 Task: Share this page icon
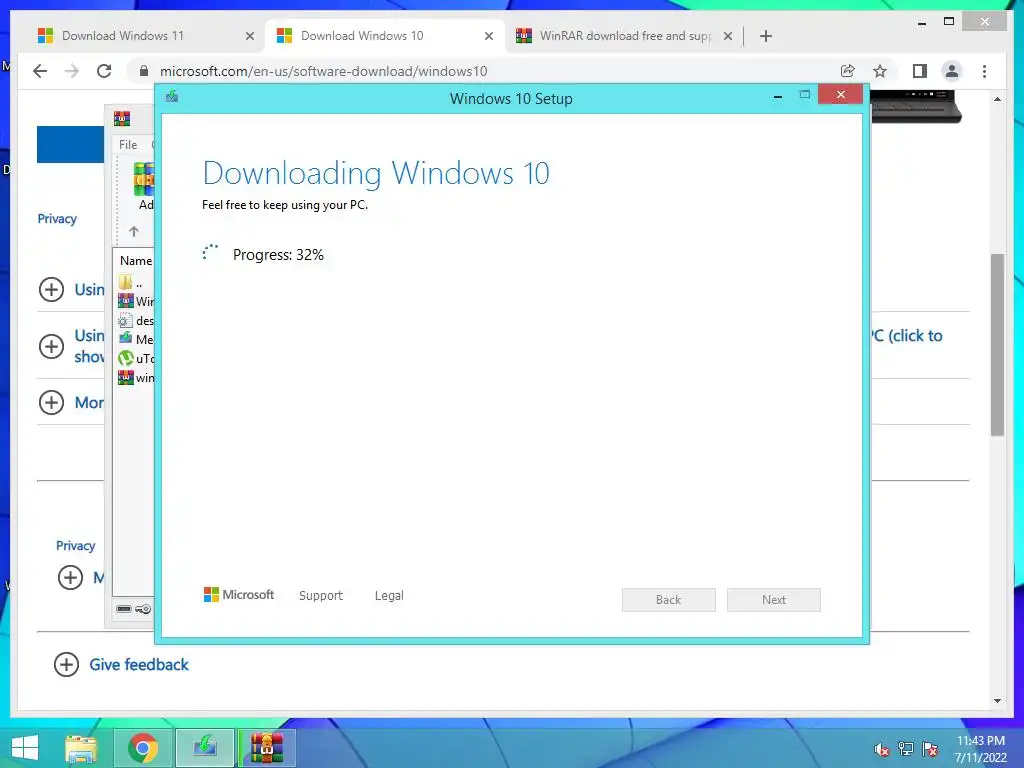[x=848, y=71]
